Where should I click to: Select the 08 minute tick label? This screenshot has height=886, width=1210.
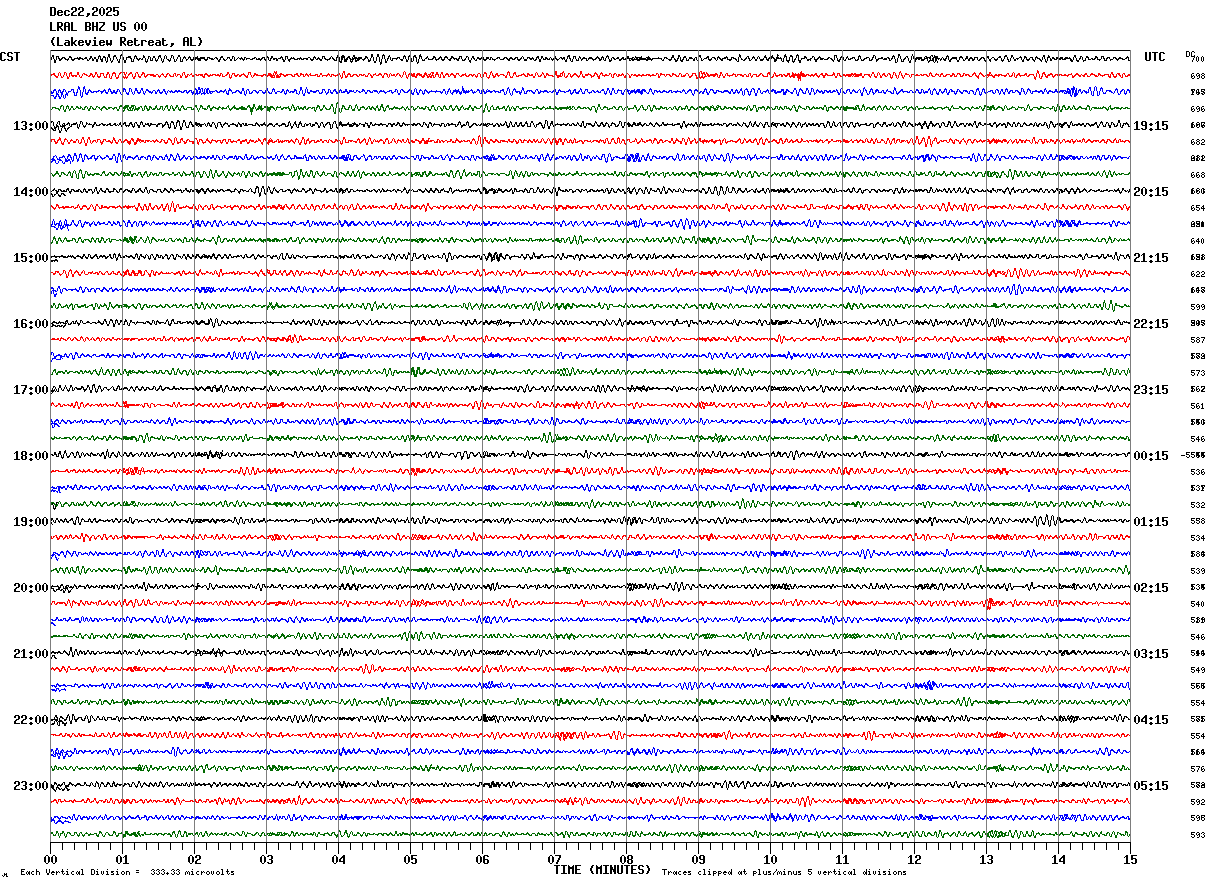point(627,859)
